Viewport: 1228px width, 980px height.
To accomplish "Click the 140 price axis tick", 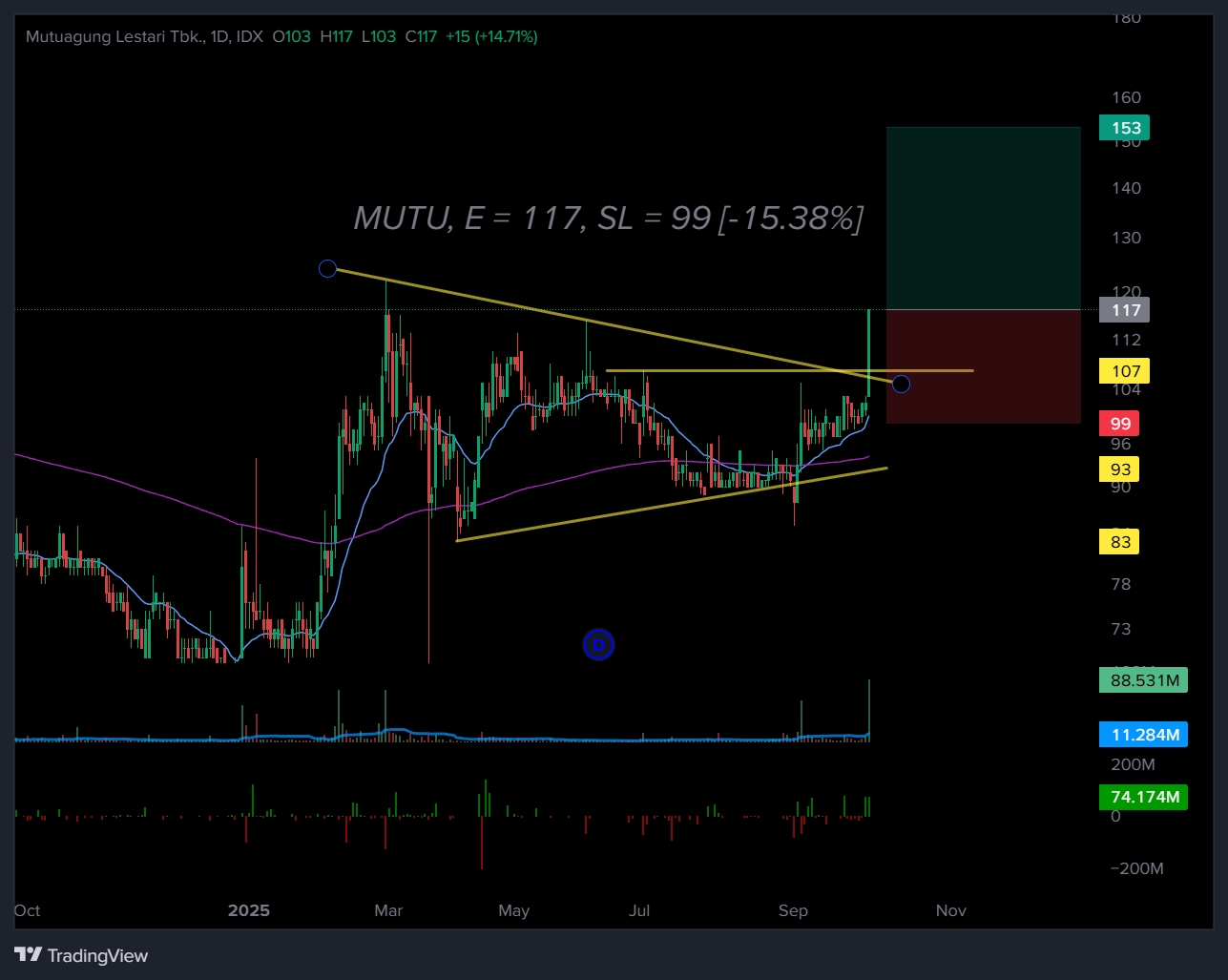I will (x=1126, y=188).
